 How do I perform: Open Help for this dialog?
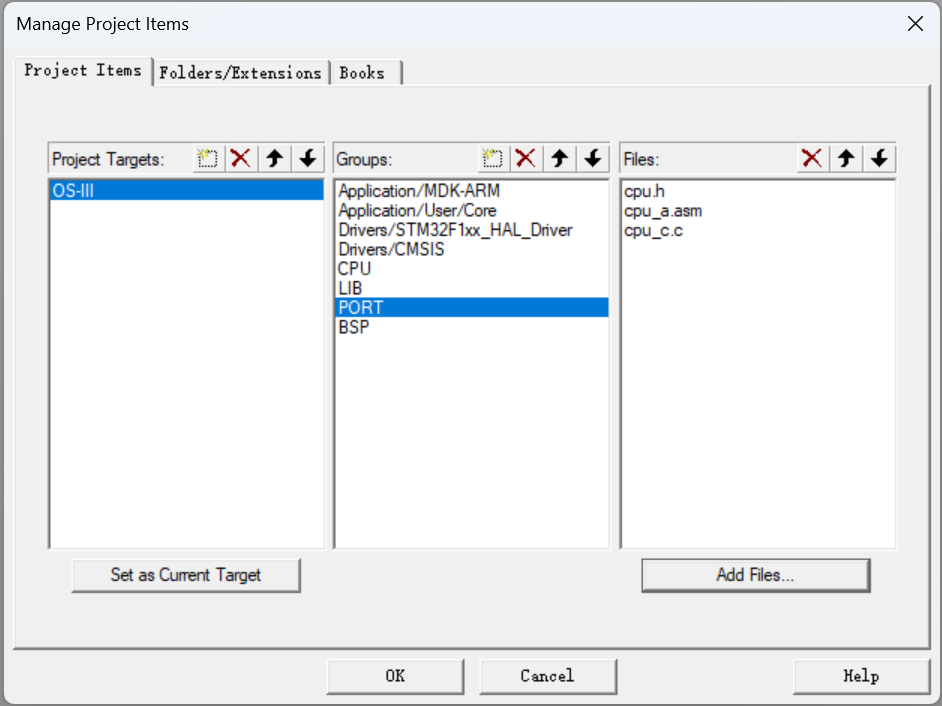point(861,676)
